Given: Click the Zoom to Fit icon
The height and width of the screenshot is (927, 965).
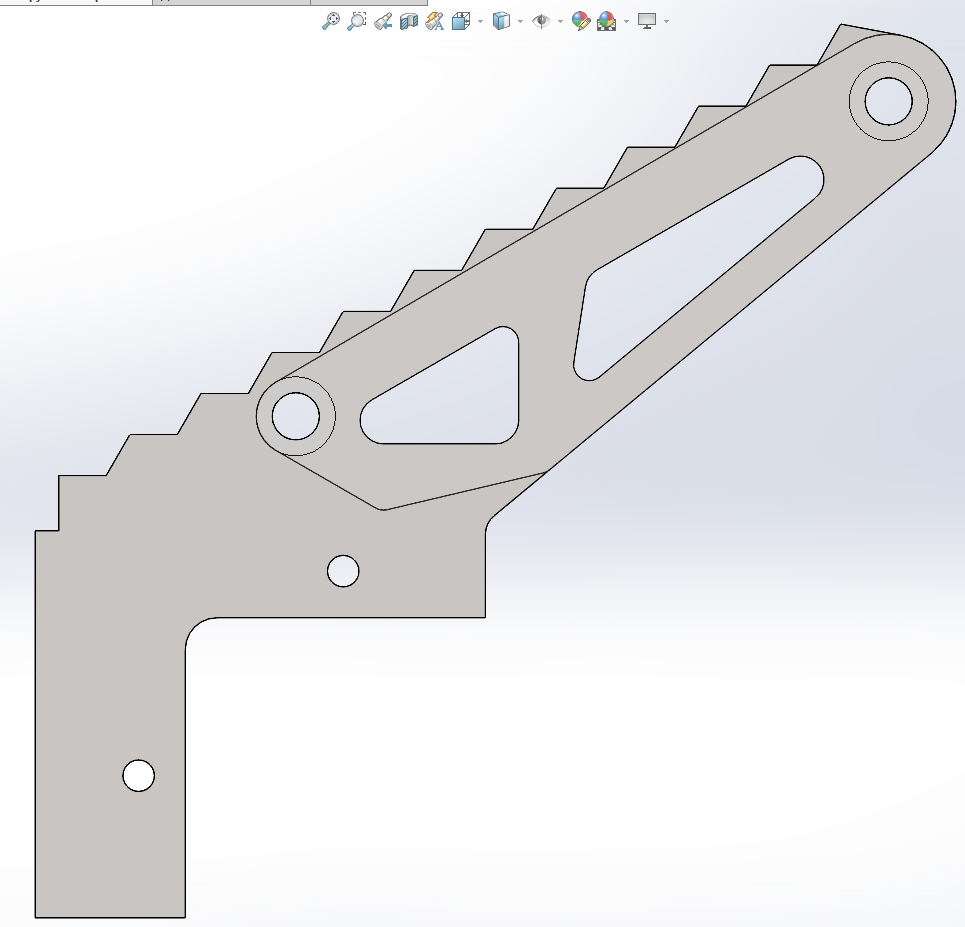Looking at the screenshot, I should 330,21.
